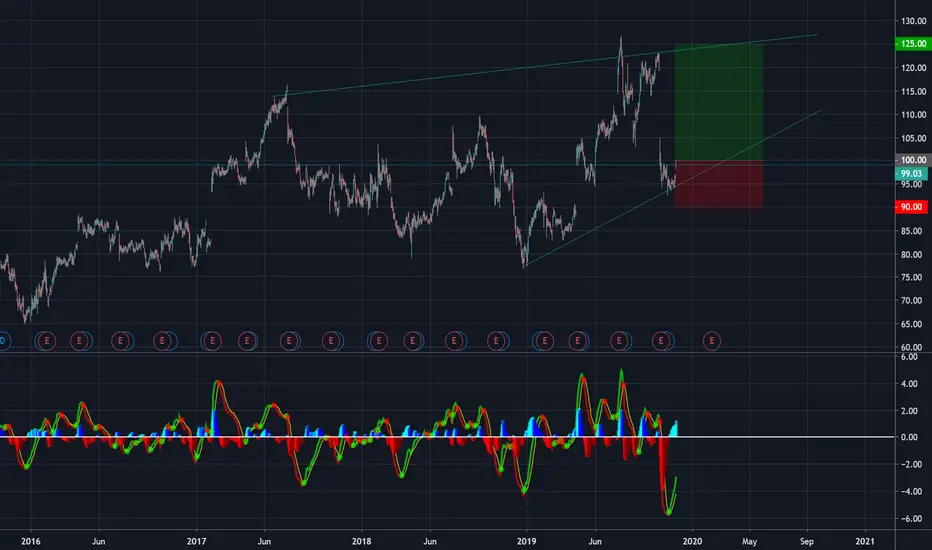Click the May label on the time axis

click(x=750, y=542)
